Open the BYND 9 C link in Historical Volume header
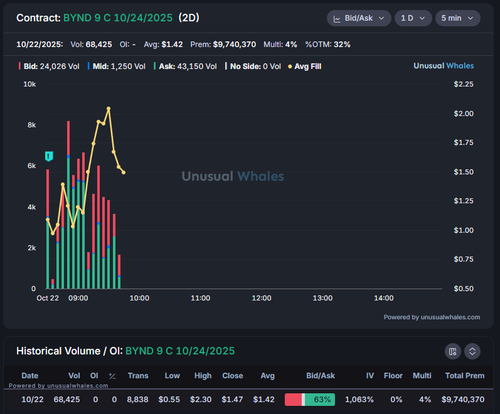The image size is (500, 414). pos(180,351)
